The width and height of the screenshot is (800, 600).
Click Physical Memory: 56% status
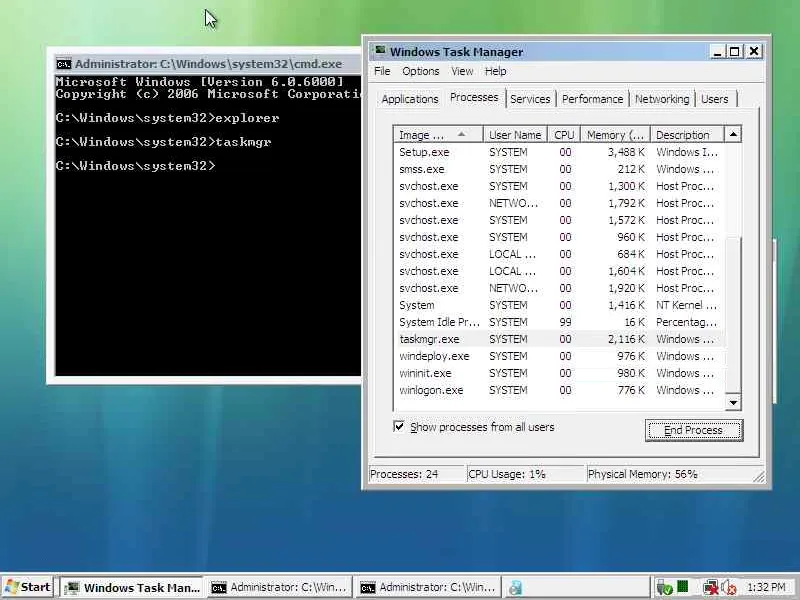point(668,474)
